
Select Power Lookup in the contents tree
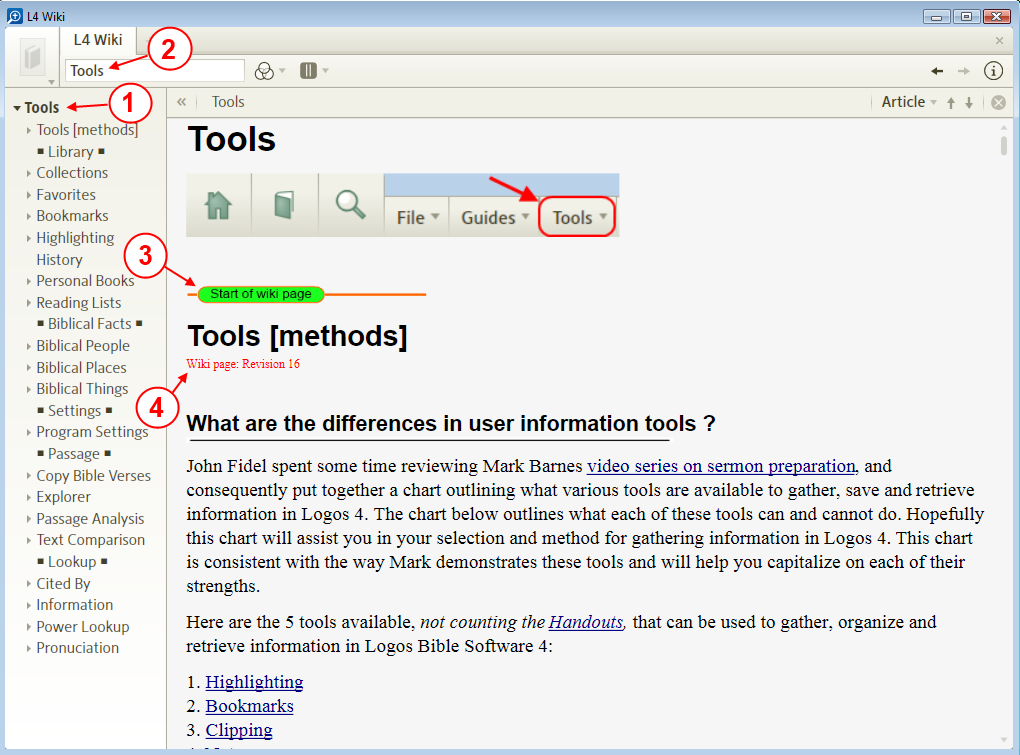(x=83, y=626)
